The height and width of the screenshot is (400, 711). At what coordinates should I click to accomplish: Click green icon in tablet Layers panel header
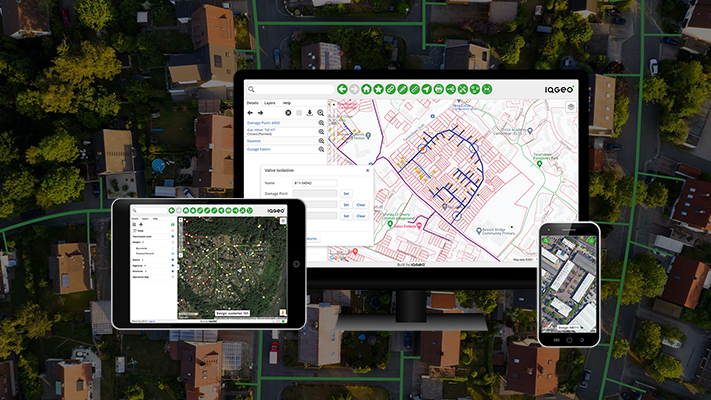coord(173,224)
